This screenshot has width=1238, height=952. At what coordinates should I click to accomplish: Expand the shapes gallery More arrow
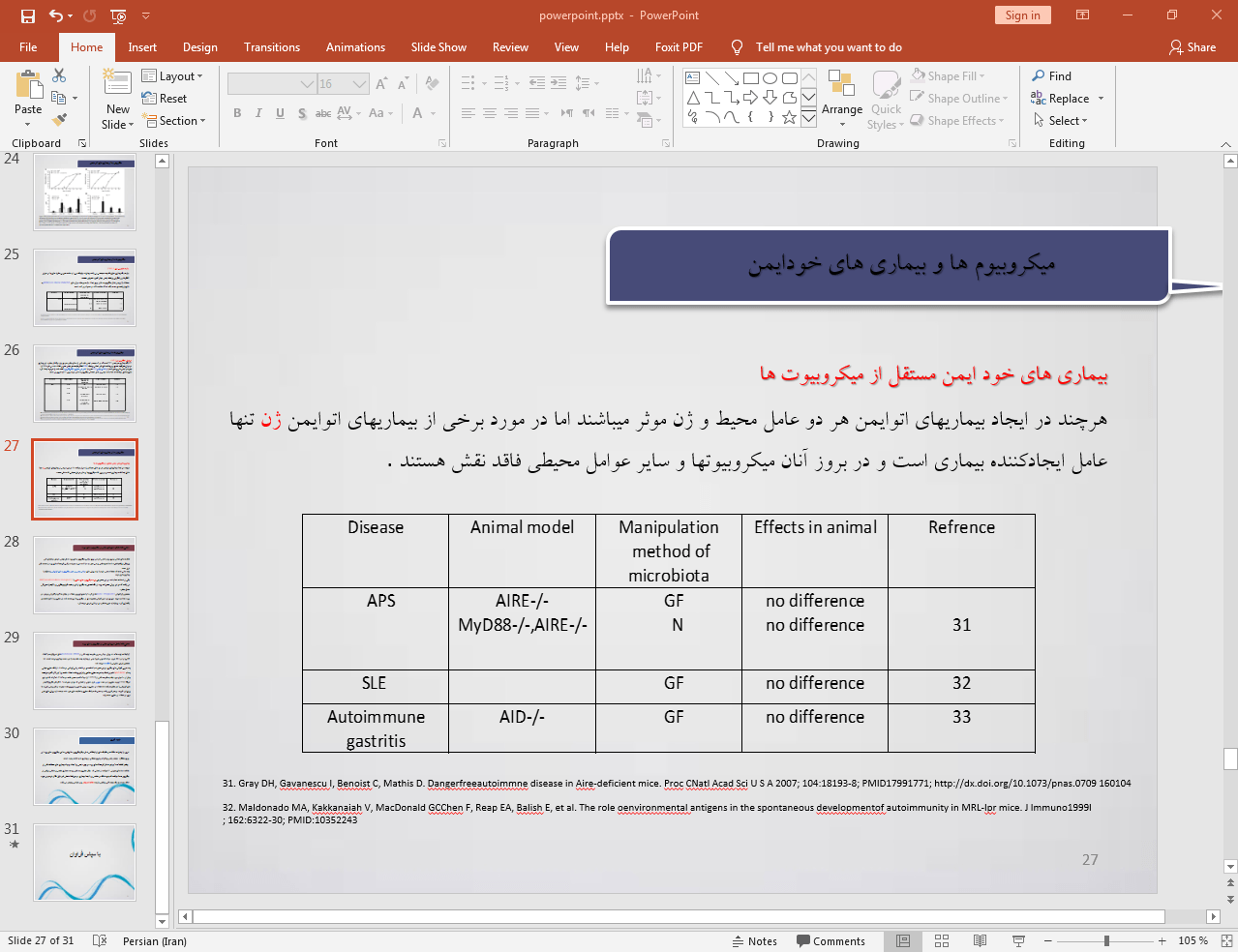pos(808,118)
